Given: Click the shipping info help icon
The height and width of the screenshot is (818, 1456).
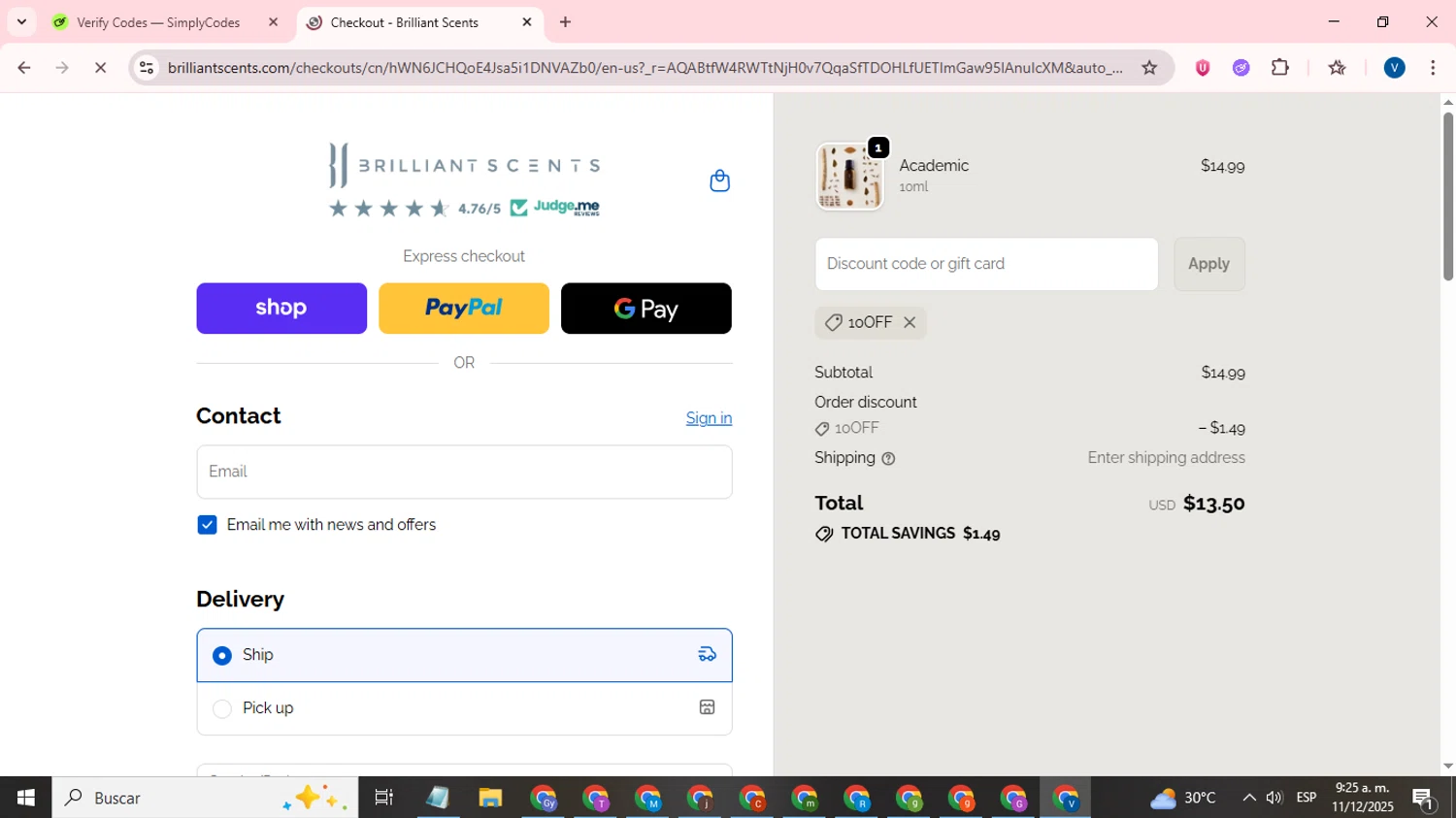Looking at the screenshot, I should pos(888,459).
